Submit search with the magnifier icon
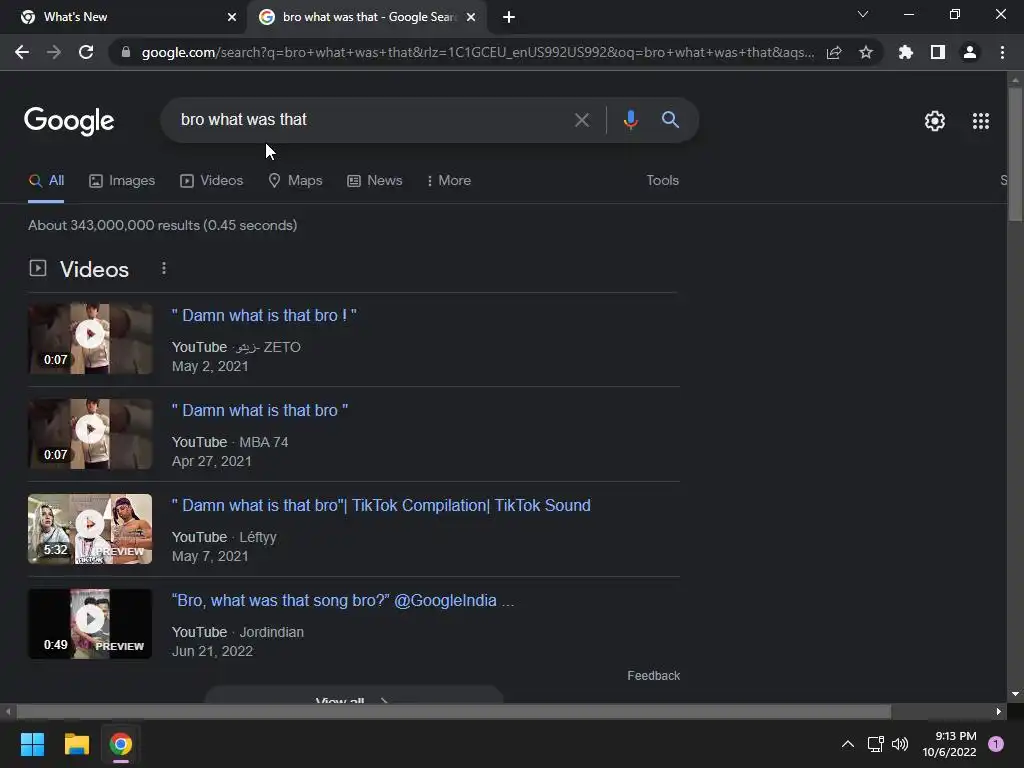 coord(670,120)
